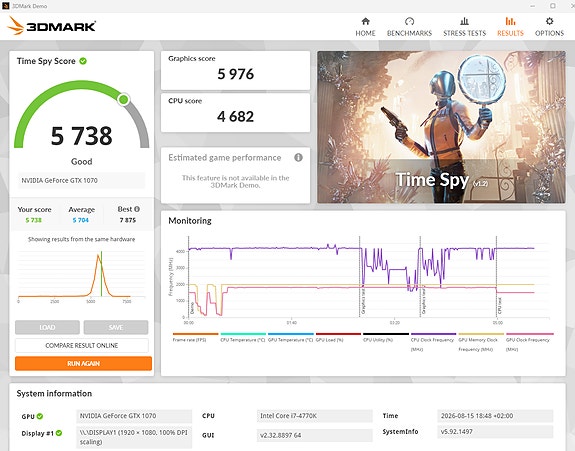Open the Benchmarks gauge icon
This screenshot has height=451, width=575.
[409, 21]
